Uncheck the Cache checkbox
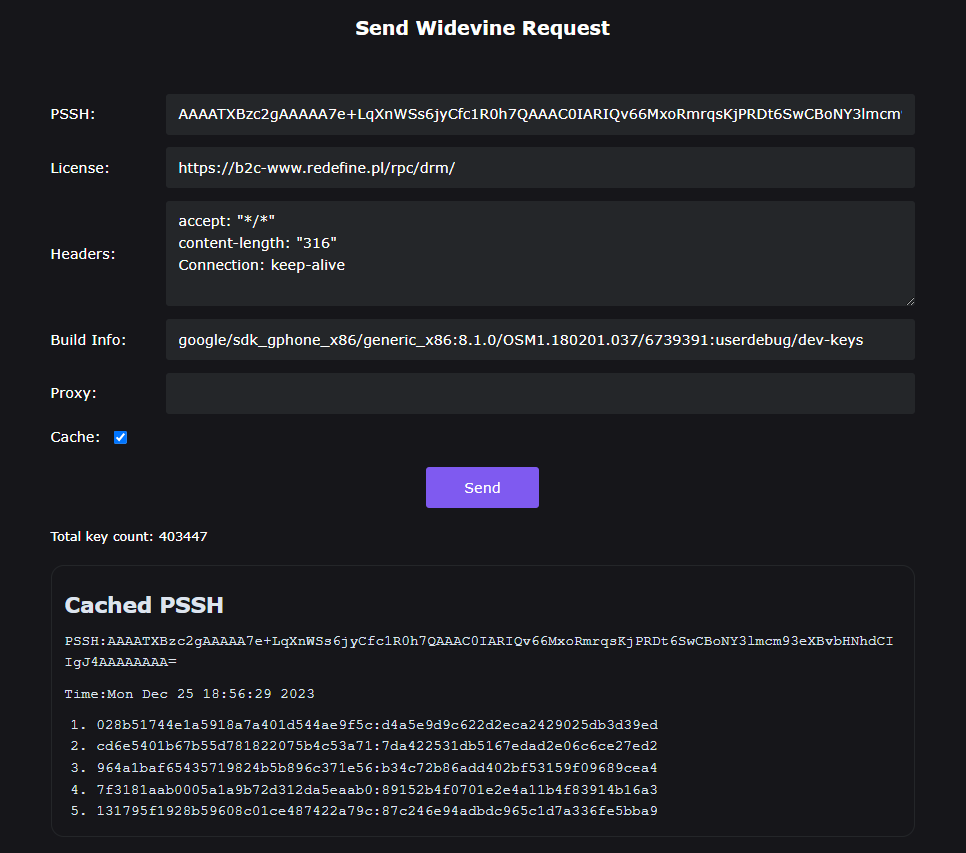 pos(121,437)
